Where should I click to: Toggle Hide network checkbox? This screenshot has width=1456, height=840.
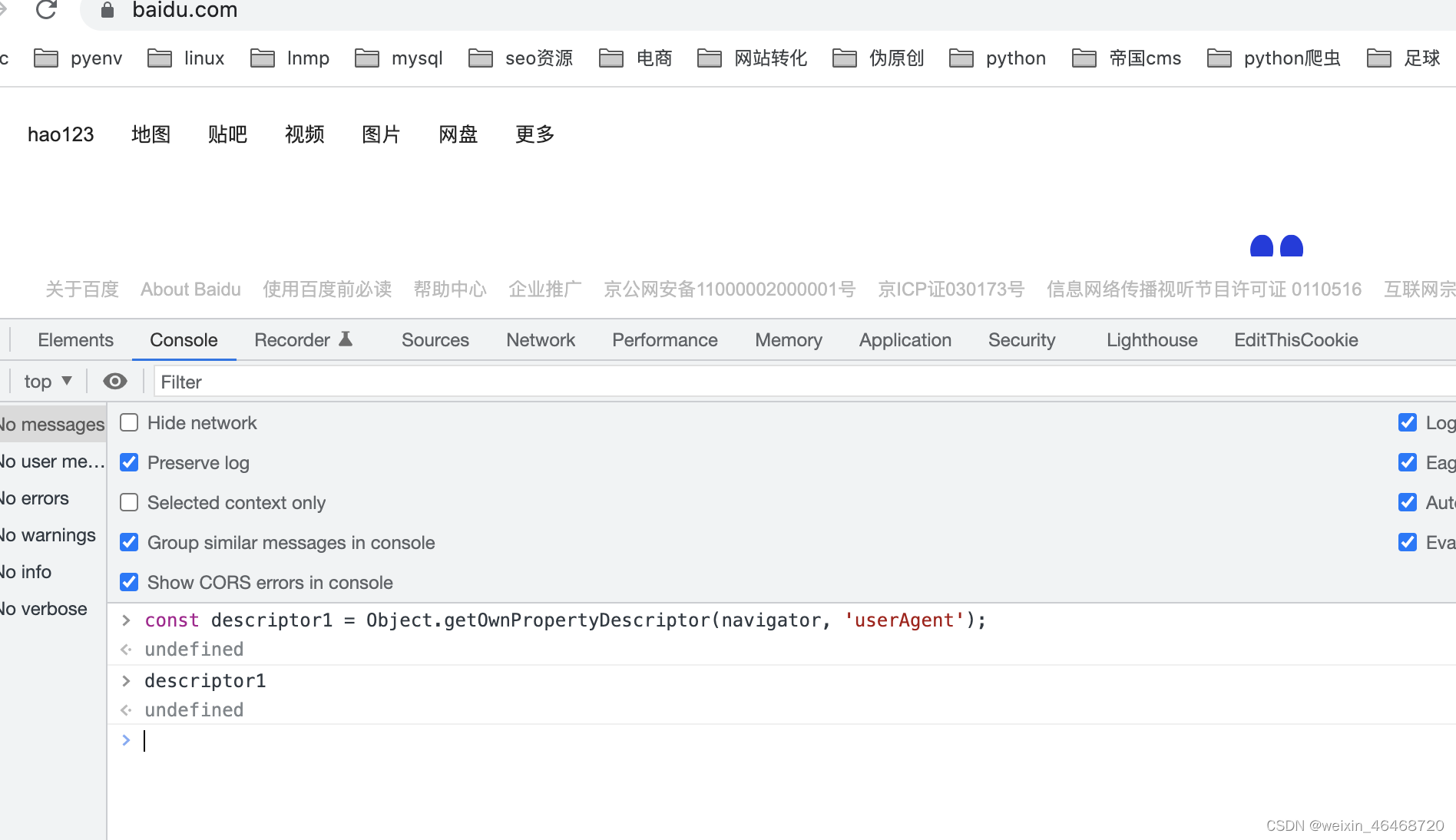(x=129, y=423)
